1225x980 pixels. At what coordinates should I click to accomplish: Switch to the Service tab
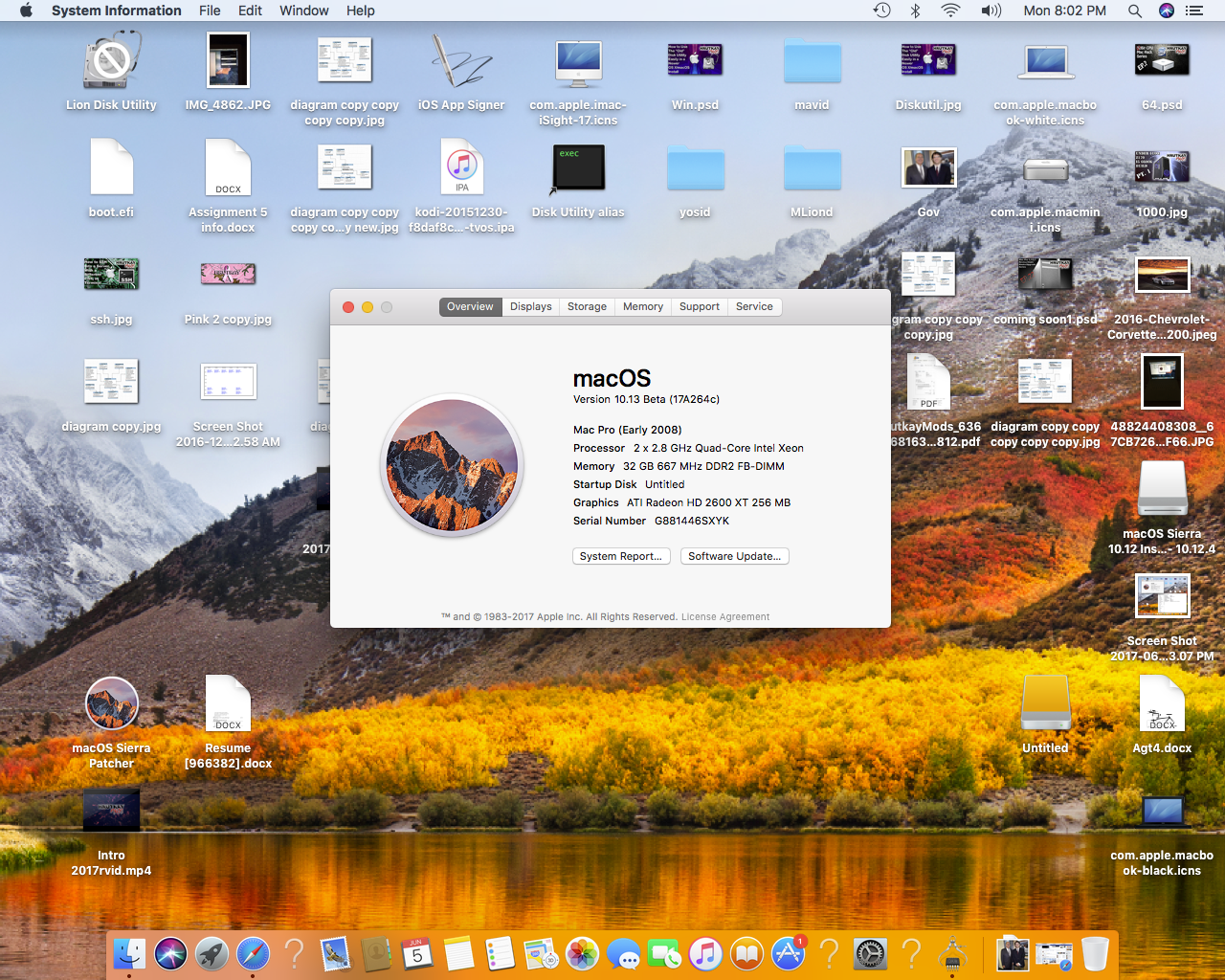[754, 307]
